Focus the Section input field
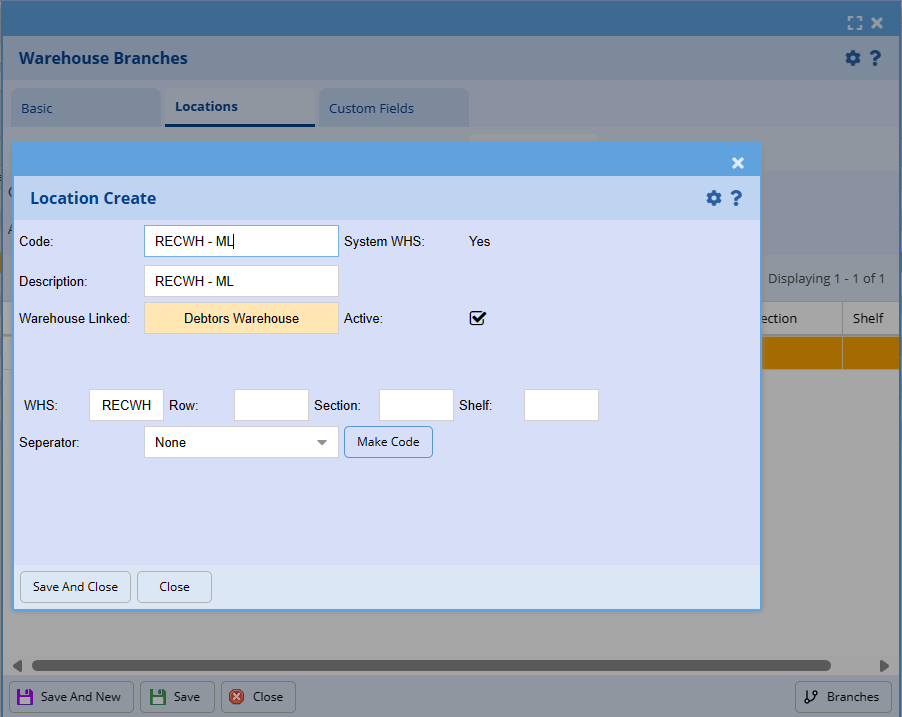 point(416,405)
